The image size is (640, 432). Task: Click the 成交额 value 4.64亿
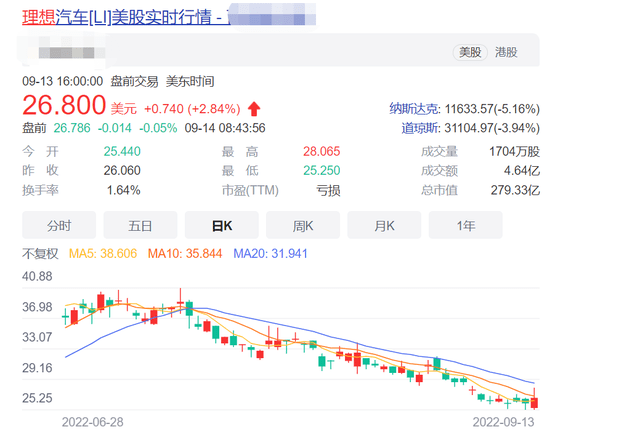pos(522,170)
